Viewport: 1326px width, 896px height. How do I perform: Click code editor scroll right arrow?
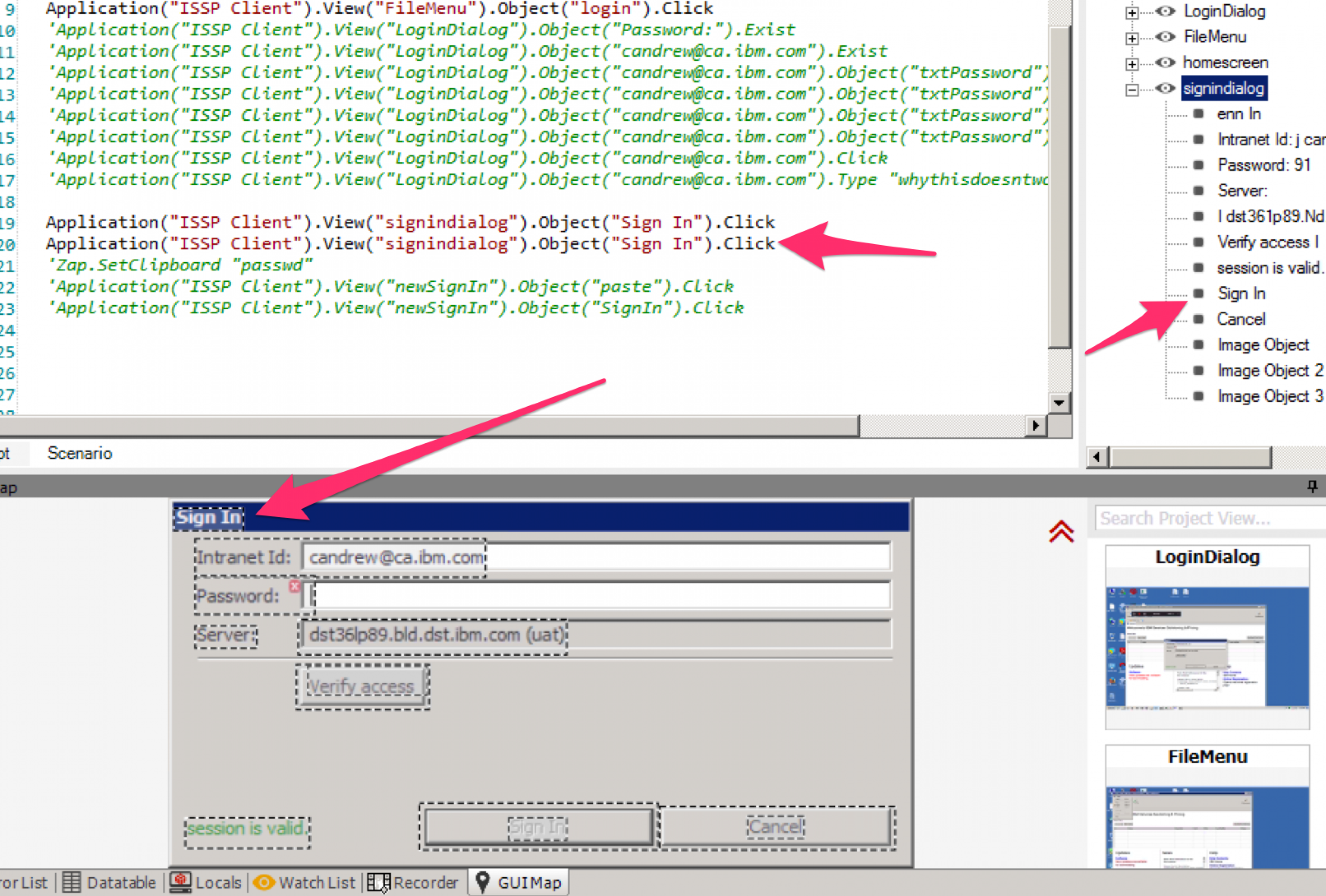(1036, 426)
